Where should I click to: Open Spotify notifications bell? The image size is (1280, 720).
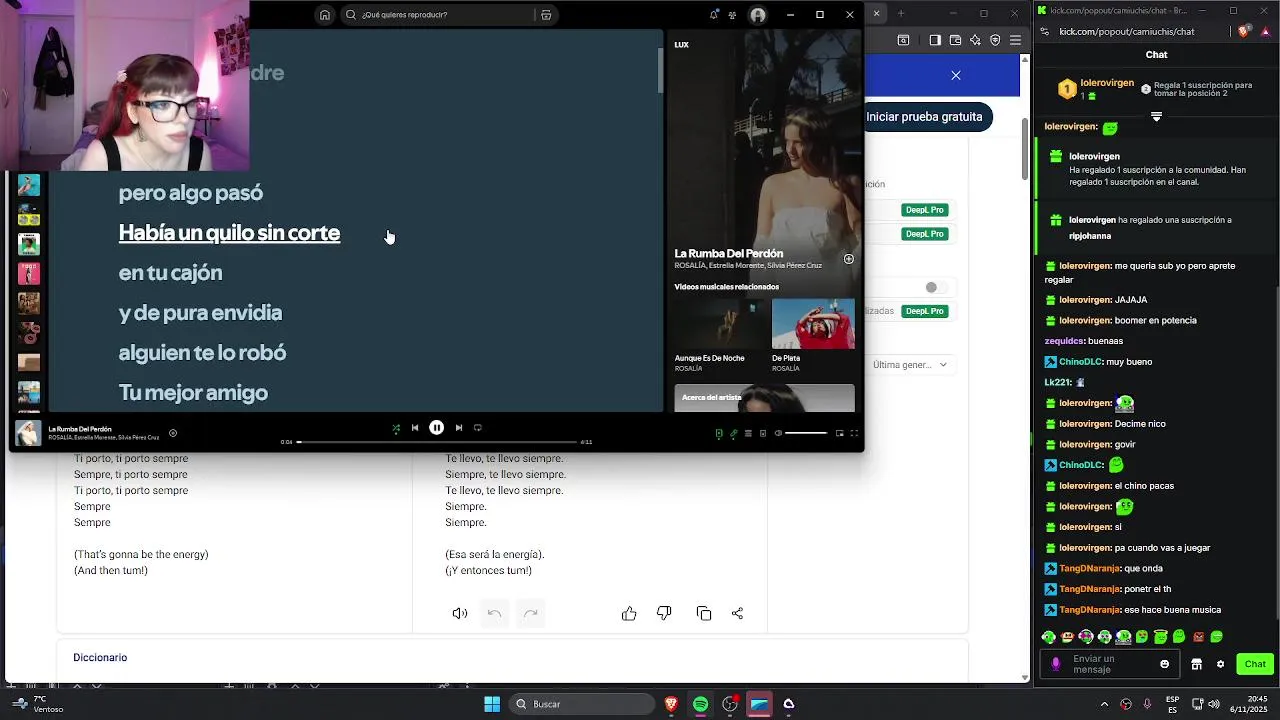(713, 15)
